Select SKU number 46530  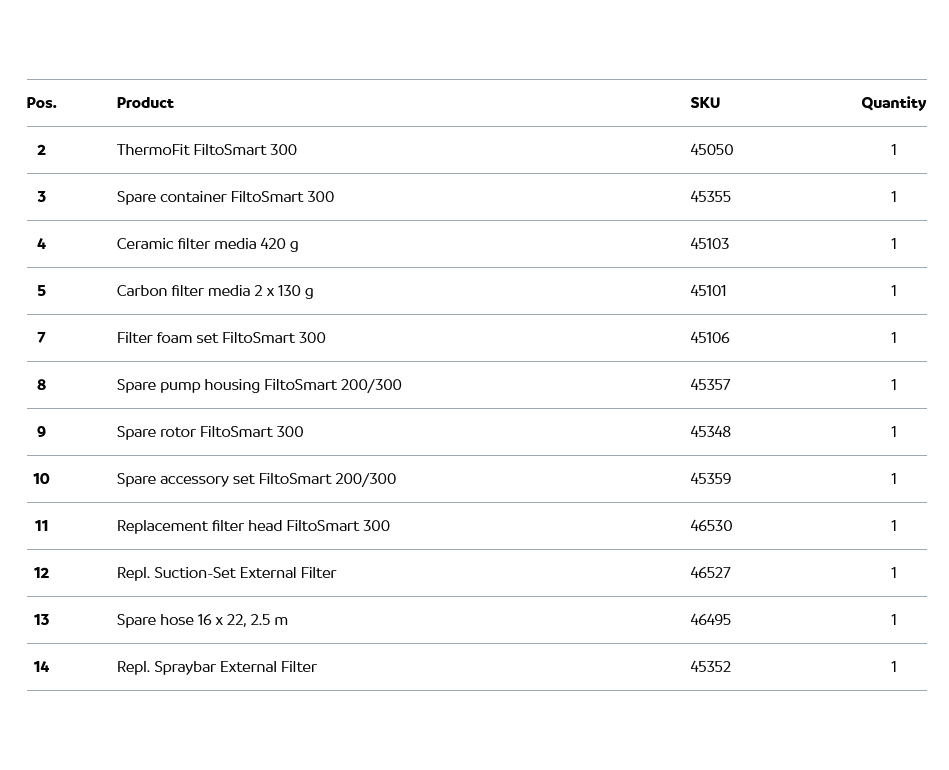711,526
